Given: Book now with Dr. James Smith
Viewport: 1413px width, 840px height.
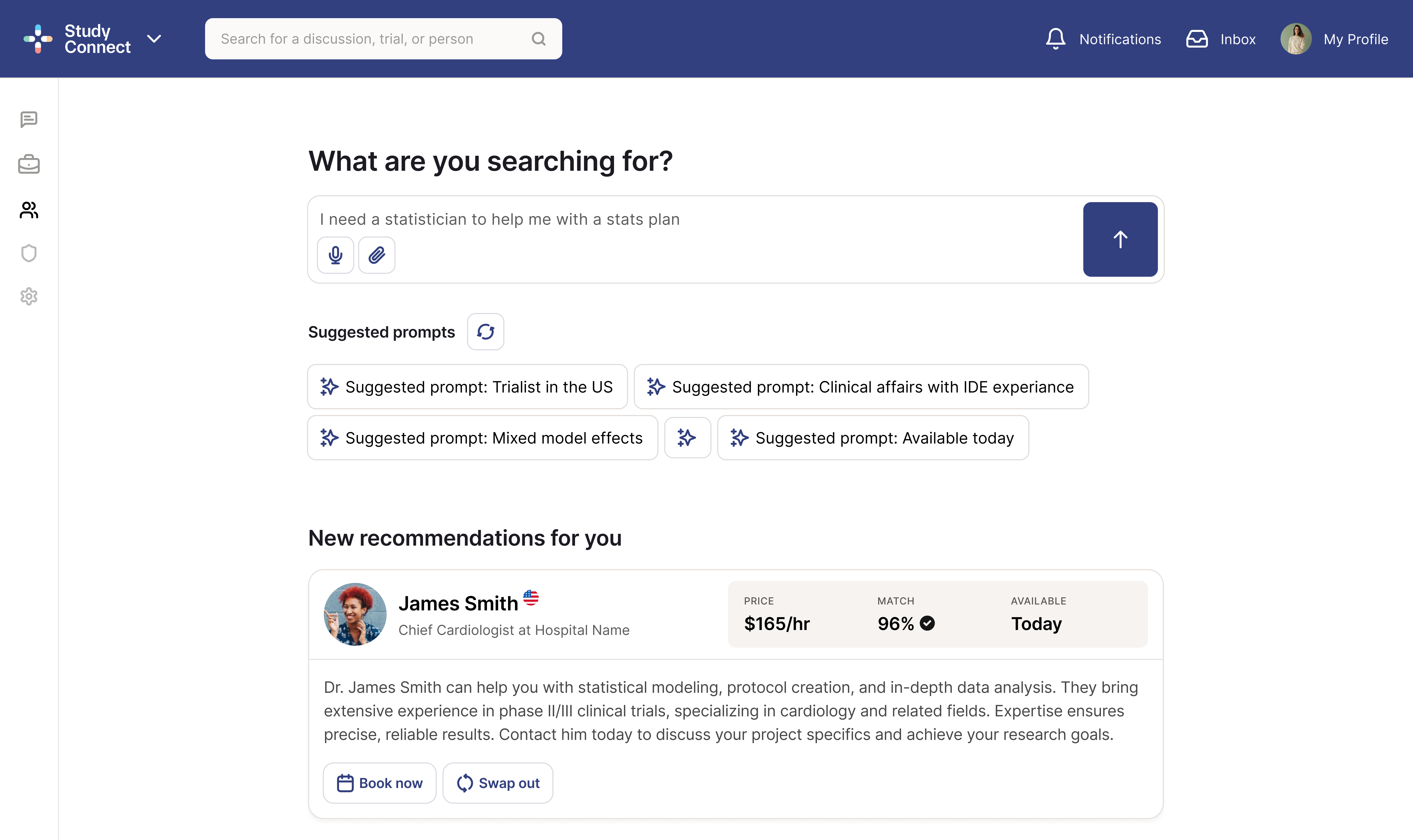Looking at the screenshot, I should (x=380, y=783).
